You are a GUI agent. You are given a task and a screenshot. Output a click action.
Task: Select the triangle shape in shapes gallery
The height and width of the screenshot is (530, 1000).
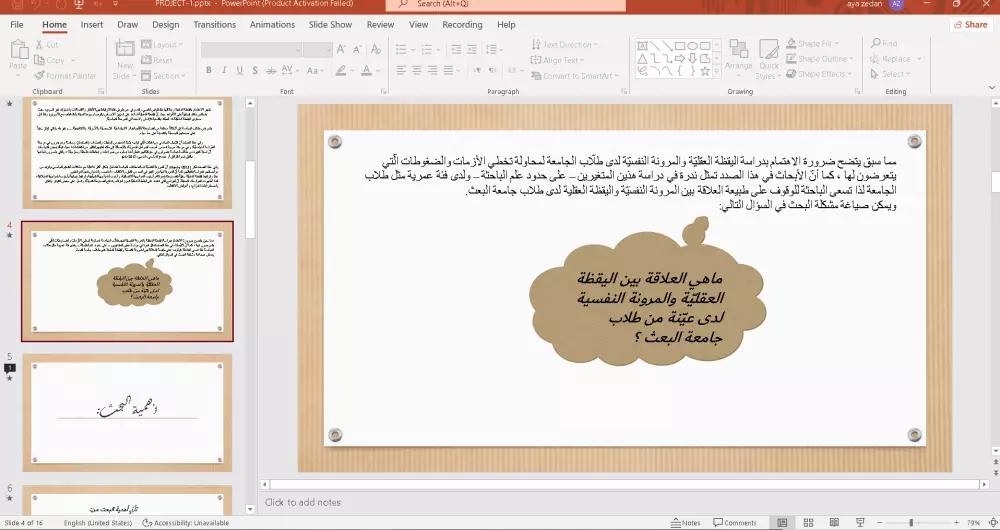[642, 59]
